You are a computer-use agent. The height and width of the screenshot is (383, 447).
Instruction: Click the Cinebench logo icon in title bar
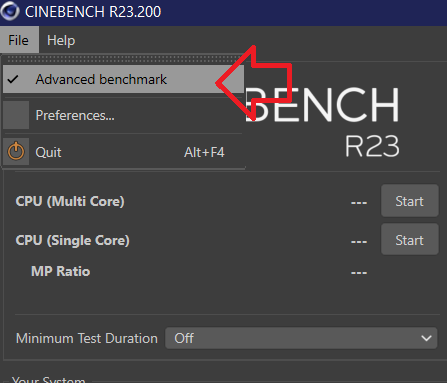(x=9, y=11)
